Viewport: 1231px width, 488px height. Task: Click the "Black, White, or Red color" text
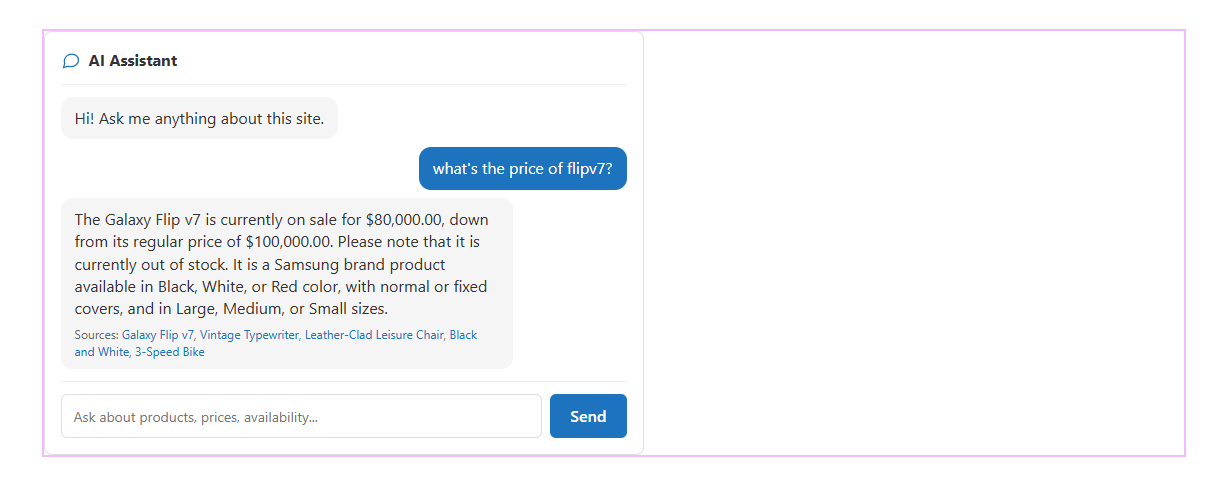[x=248, y=286]
